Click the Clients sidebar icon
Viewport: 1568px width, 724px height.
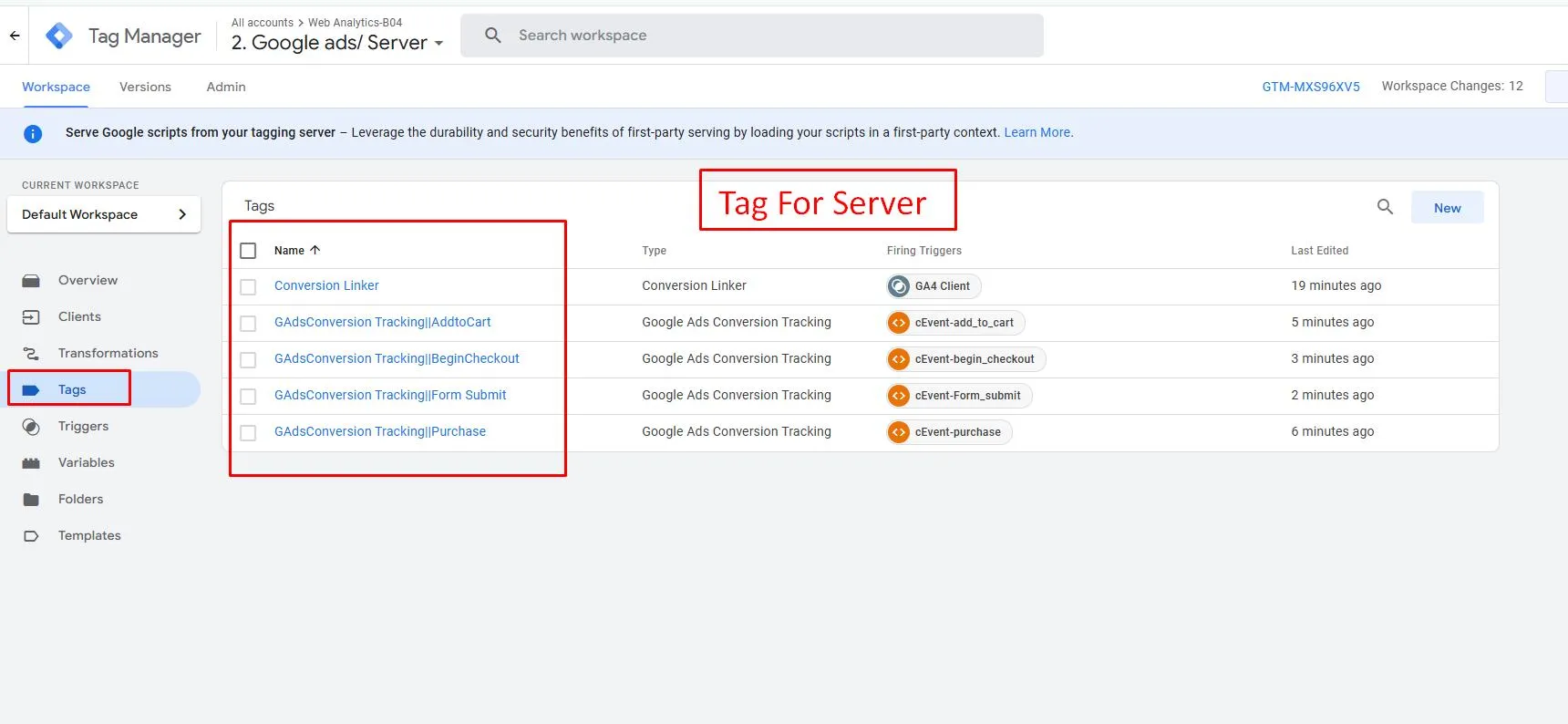click(31, 317)
